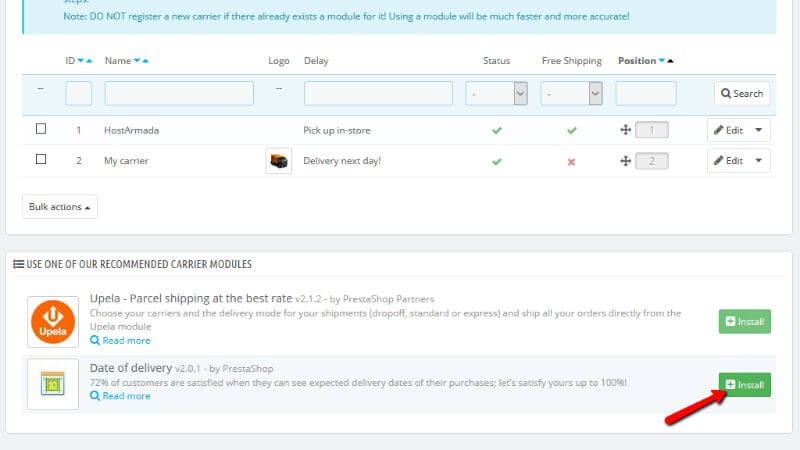Click My carrier truck logo thumbnail
Image resolution: width=800 pixels, height=450 pixels.
[x=278, y=161]
